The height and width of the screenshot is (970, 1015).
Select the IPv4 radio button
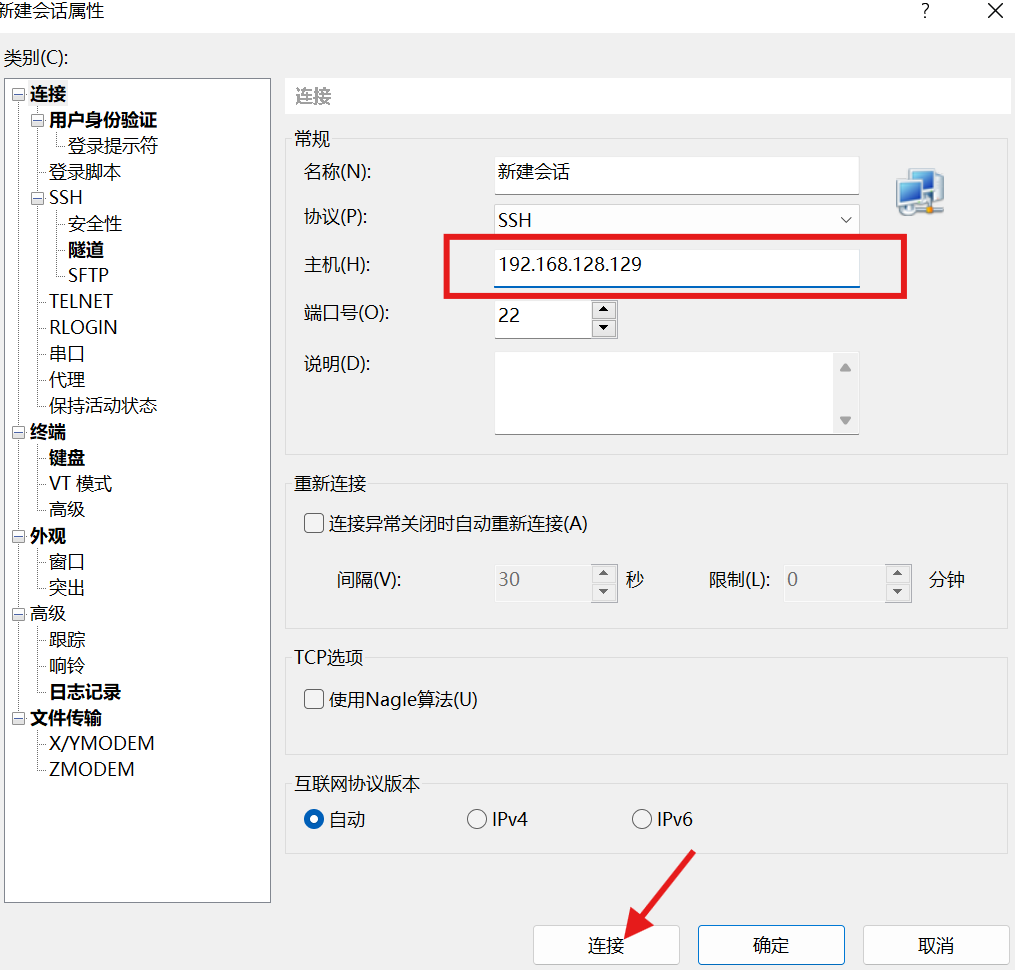click(477, 819)
